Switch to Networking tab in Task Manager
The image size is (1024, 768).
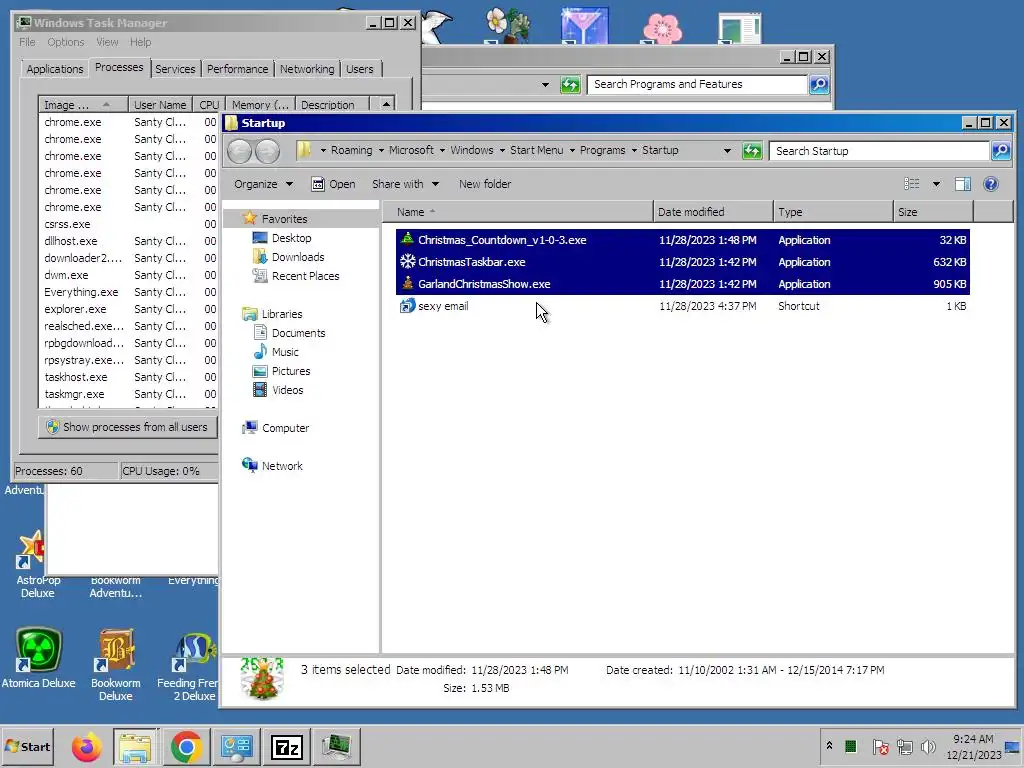point(307,69)
